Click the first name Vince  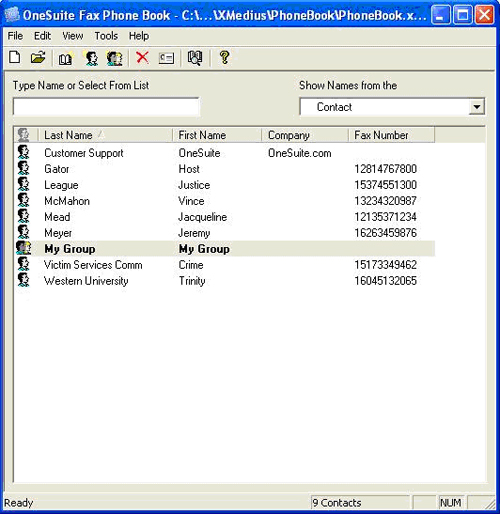[x=191, y=201]
